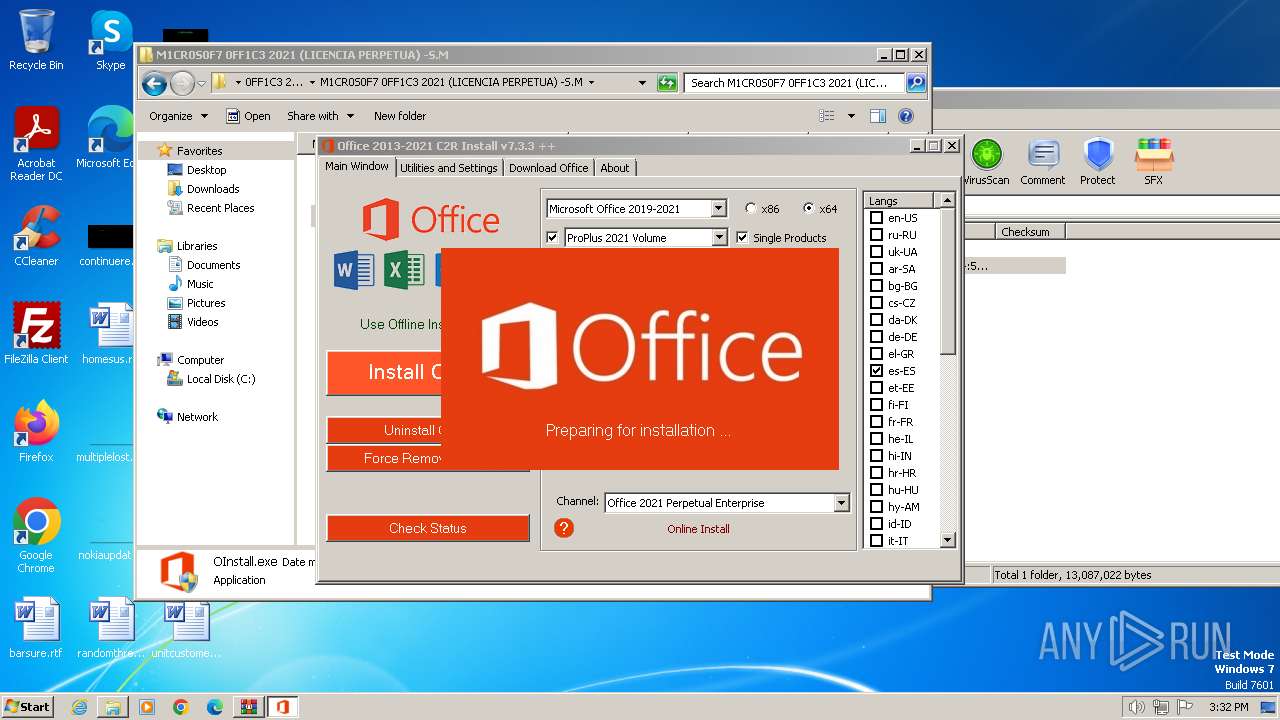Viewport: 1280px width, 720px height.
Task: Open Explorer help question icon
Action: pyautogui.click(x=906, y=116)
